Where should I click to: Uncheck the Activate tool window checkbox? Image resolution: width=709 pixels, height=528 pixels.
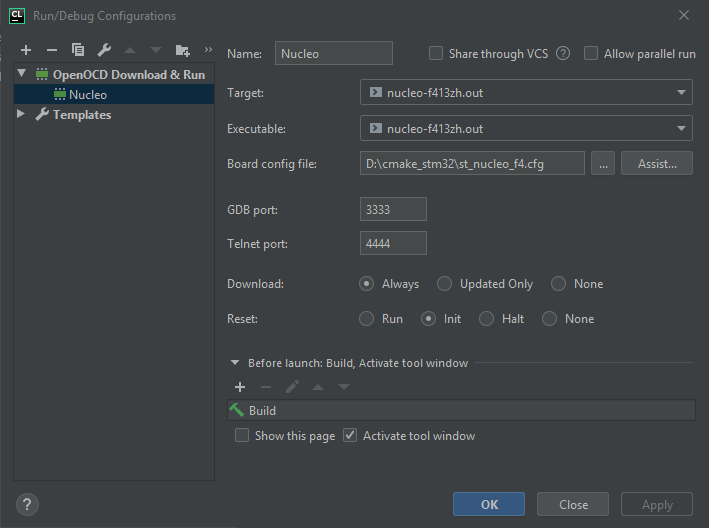(350, 435)
